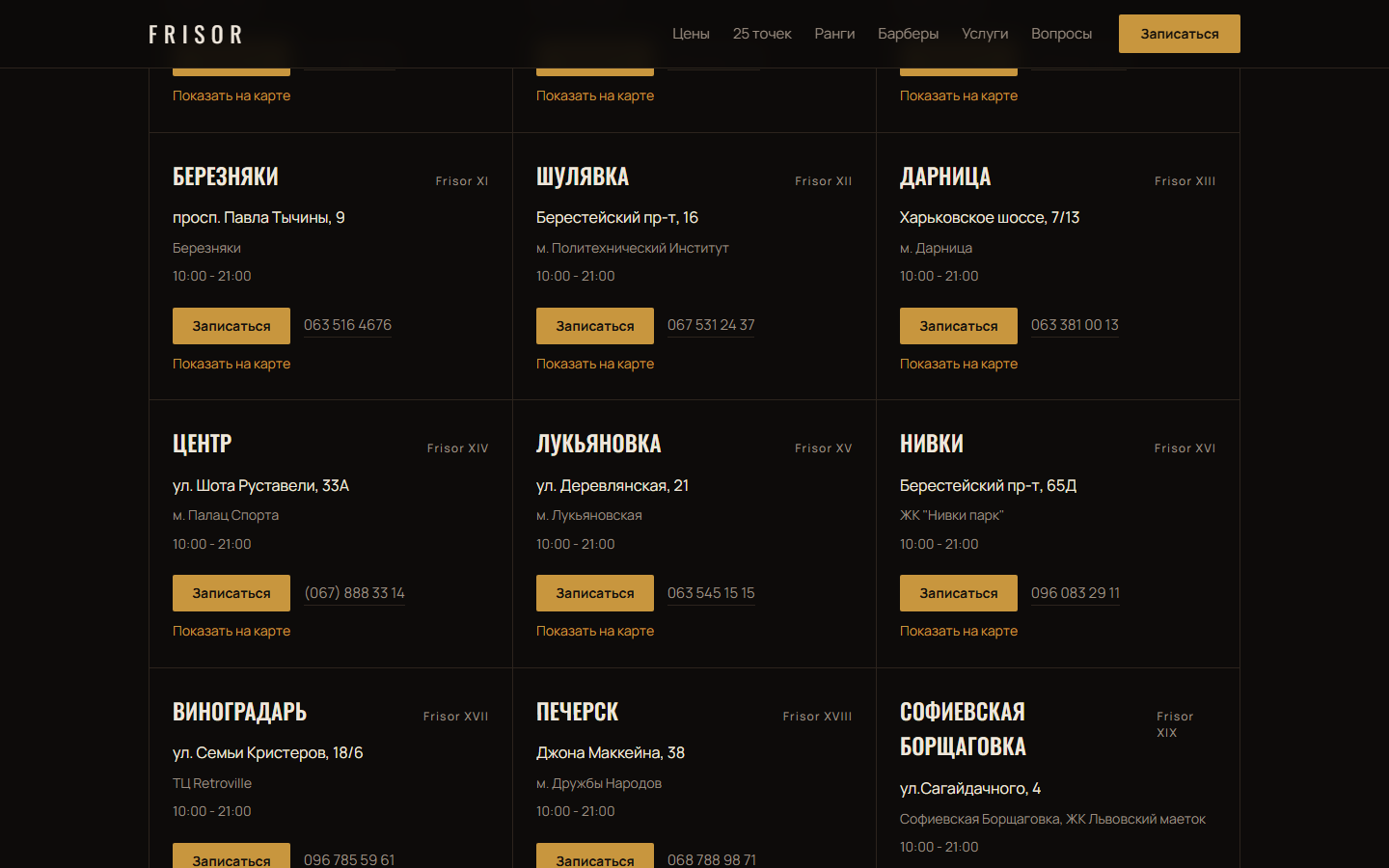The image size is (1389, 868).
Task: Click the address ул. Семьи Кристеров, 18/6
Action: pyautogui.click(x=268, y=753)
